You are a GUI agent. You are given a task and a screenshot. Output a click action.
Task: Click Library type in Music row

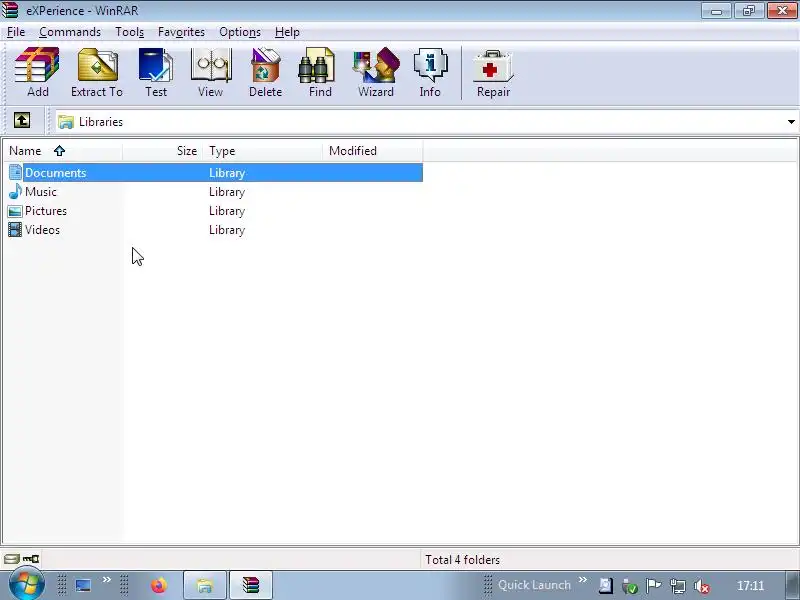[x=227, y=192]
